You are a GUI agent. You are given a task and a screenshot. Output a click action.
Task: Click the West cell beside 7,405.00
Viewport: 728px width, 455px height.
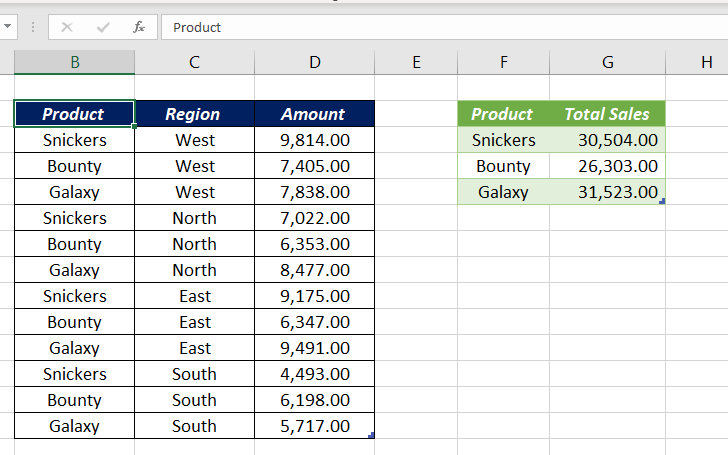coord(195,166)
